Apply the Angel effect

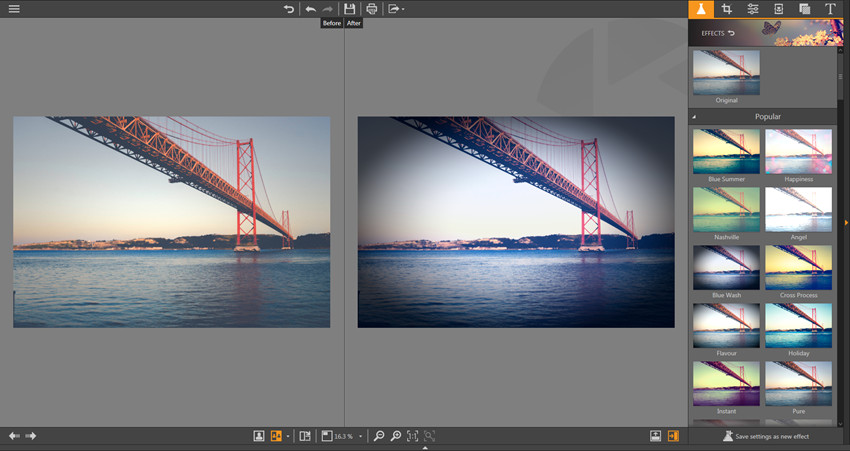pos(799,209)
